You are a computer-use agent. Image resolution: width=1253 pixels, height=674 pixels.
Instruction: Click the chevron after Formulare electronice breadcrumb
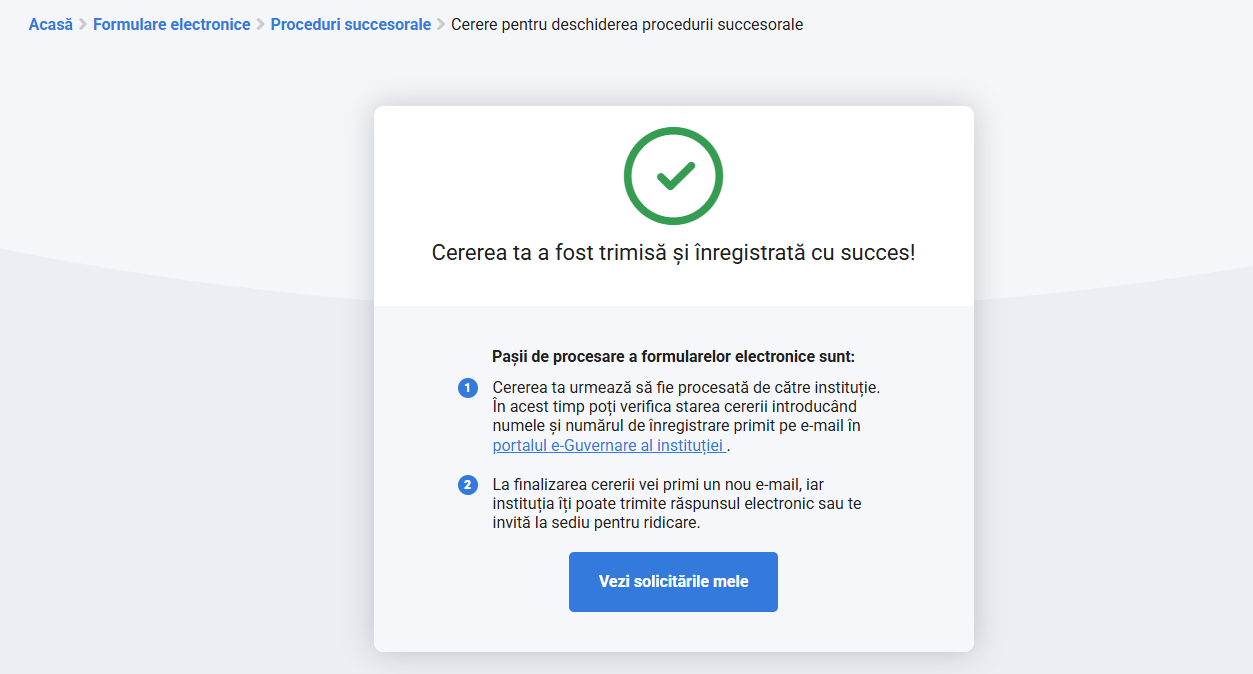click(260, 24)
